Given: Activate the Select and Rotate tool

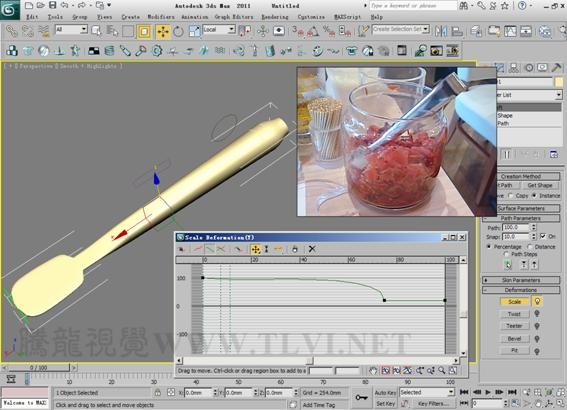Looking at the screenshot, I should pyautogui.click(x=178, y=32).
